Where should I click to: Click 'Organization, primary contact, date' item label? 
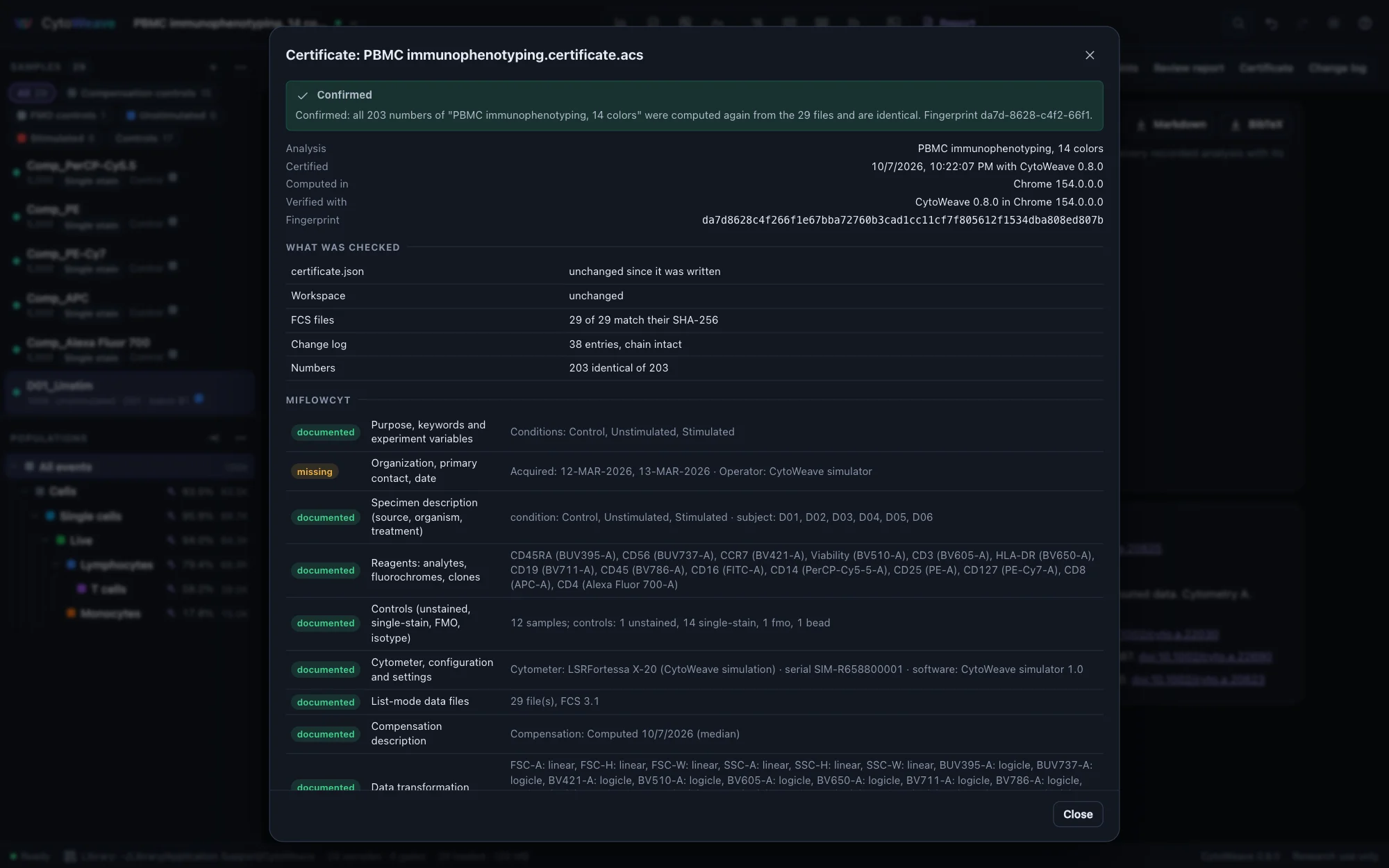tap(424, 471)
